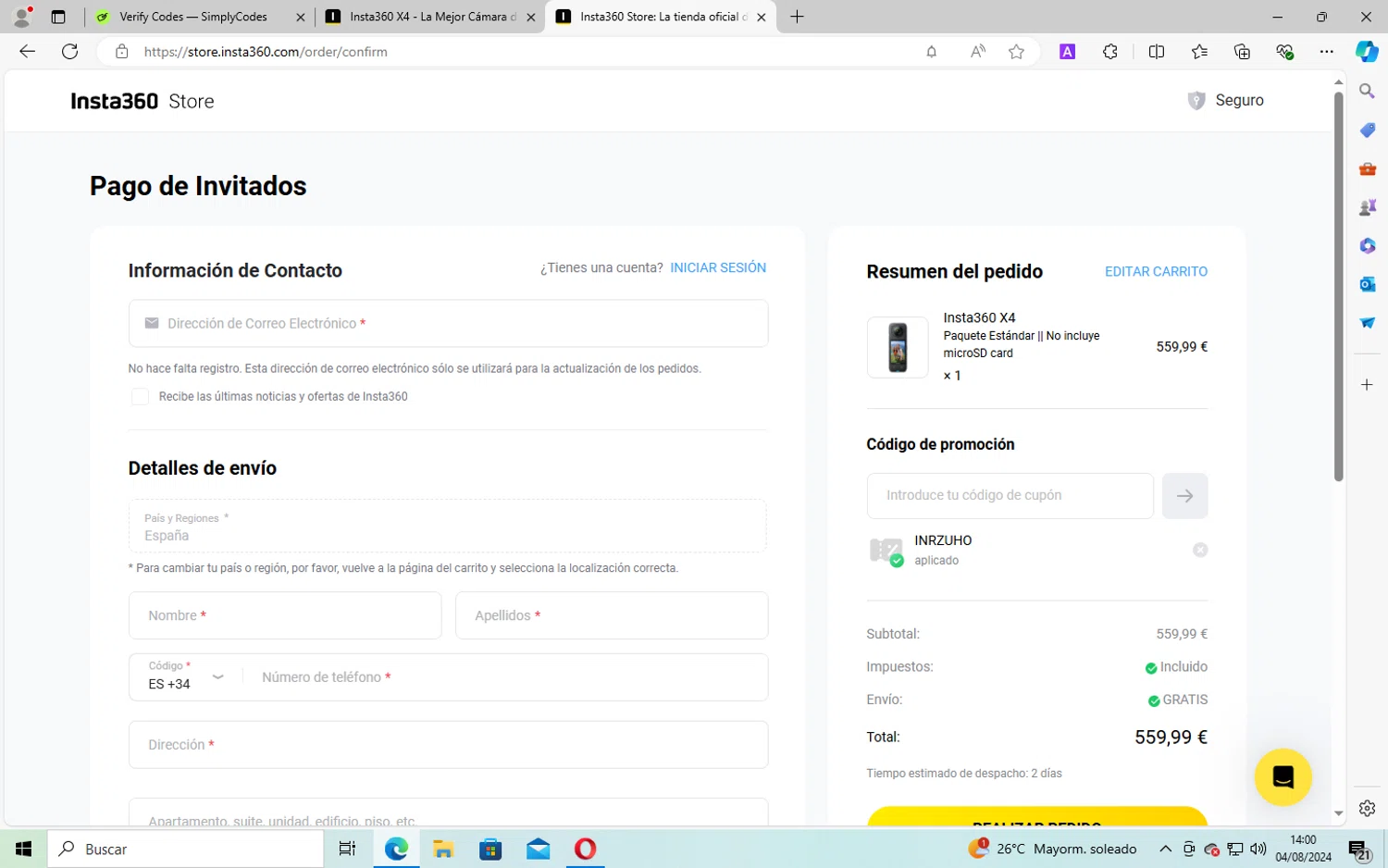Screen dimensions: 1388x868
Task: Open Copilot in the sidebar
Action: 1367,52
